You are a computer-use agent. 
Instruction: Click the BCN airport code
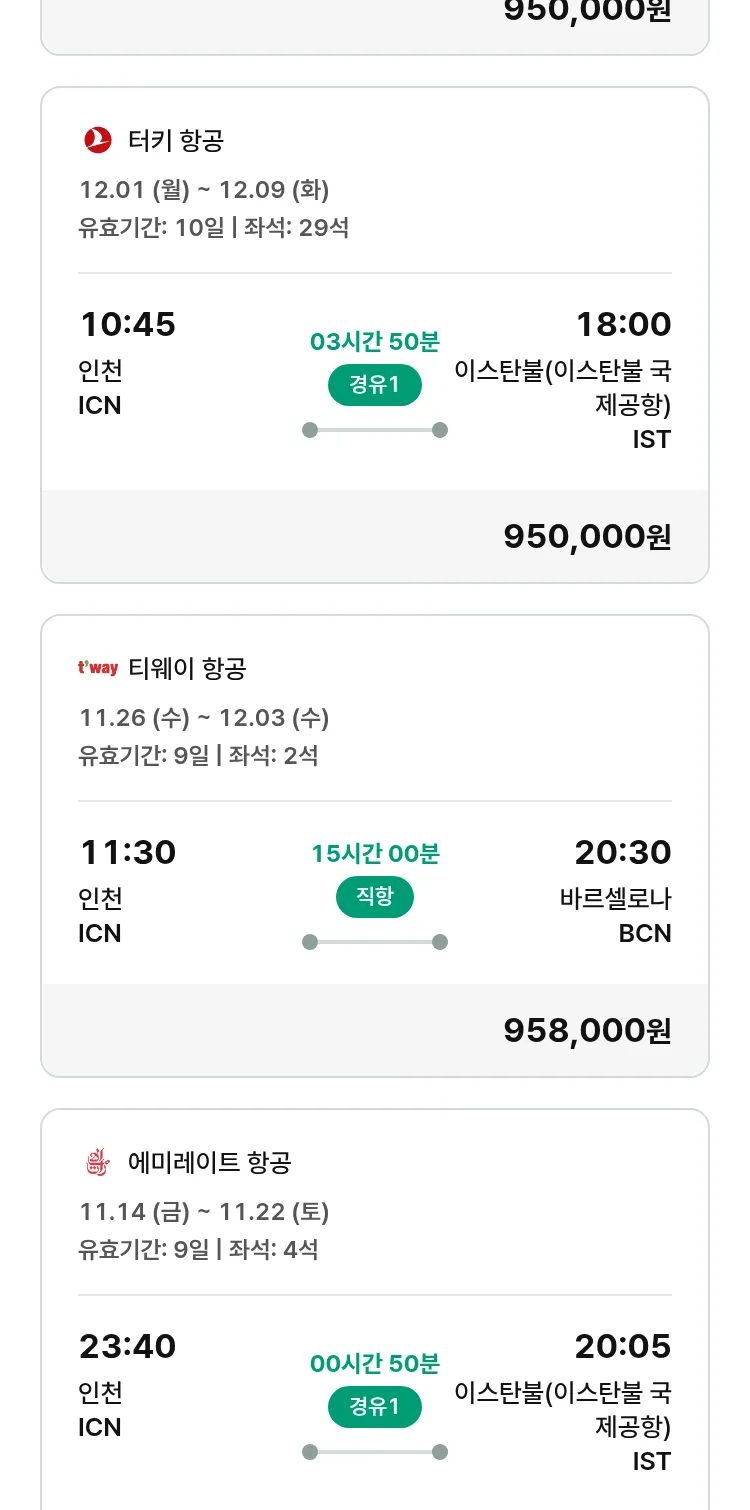click(645, 934)
